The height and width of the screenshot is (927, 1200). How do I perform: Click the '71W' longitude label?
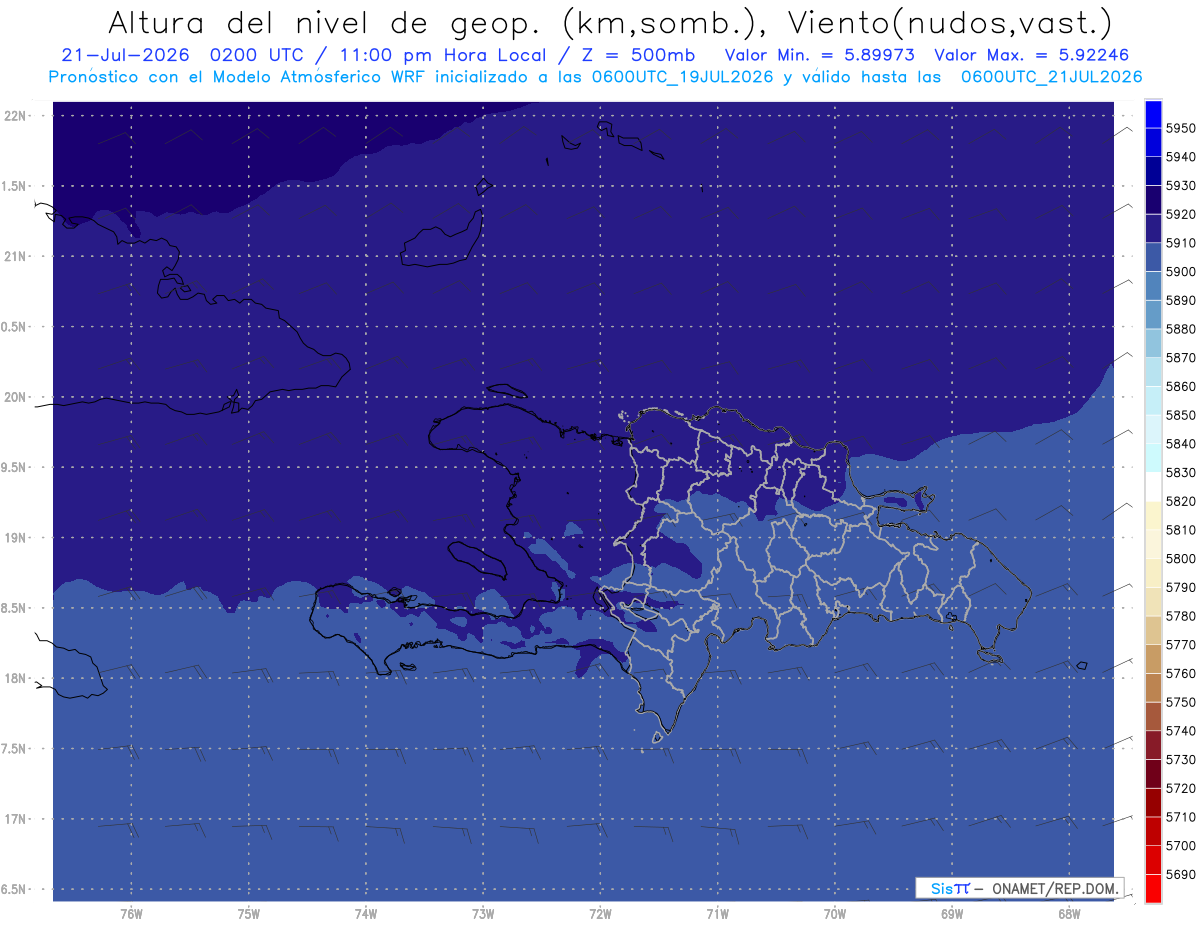click(717, 914)
